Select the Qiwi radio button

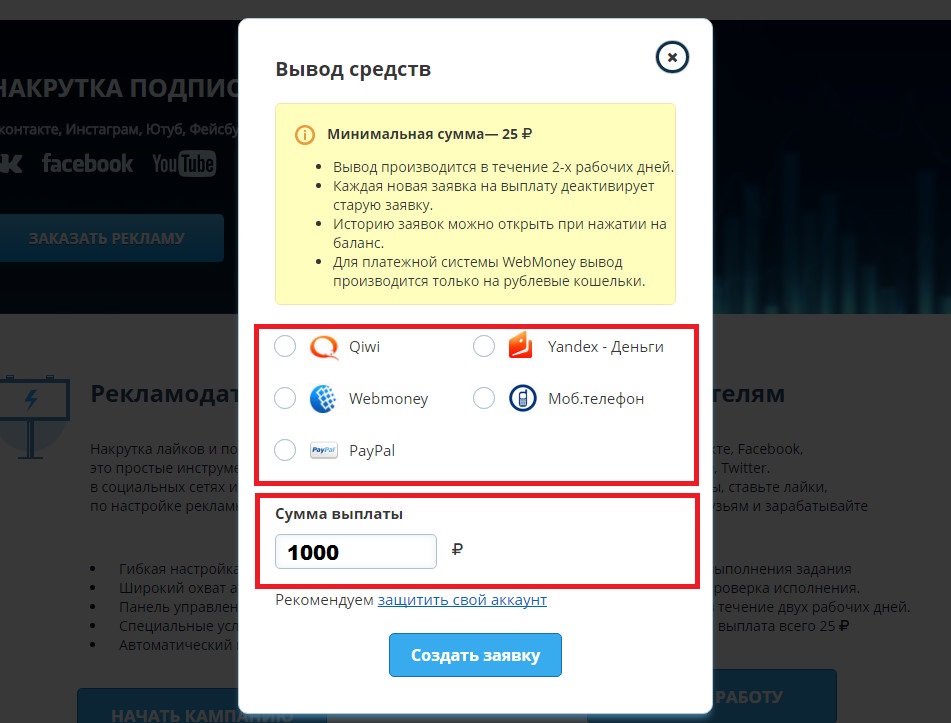point(285,346)
